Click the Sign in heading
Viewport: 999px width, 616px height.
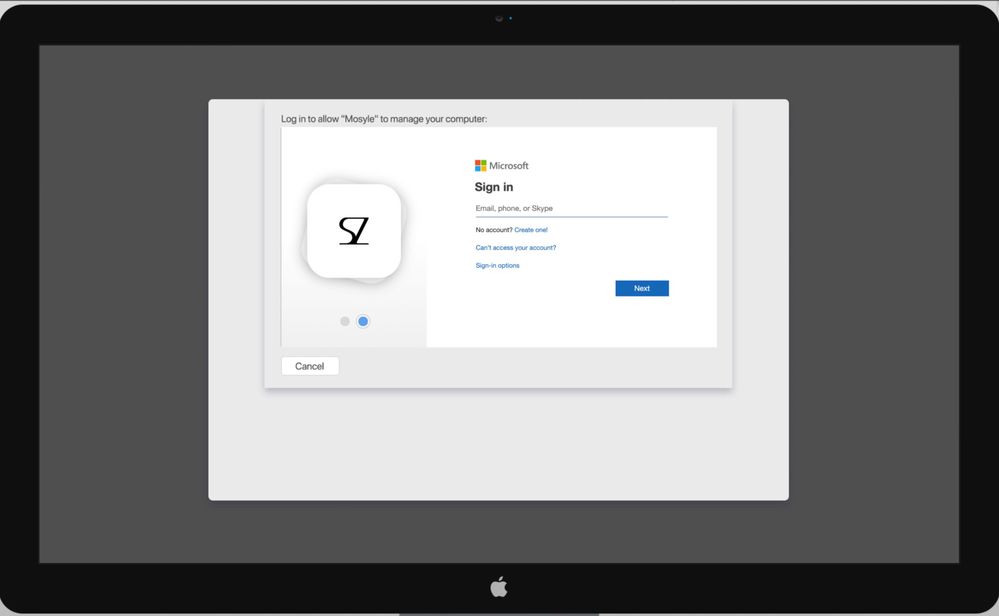(494, 187)
